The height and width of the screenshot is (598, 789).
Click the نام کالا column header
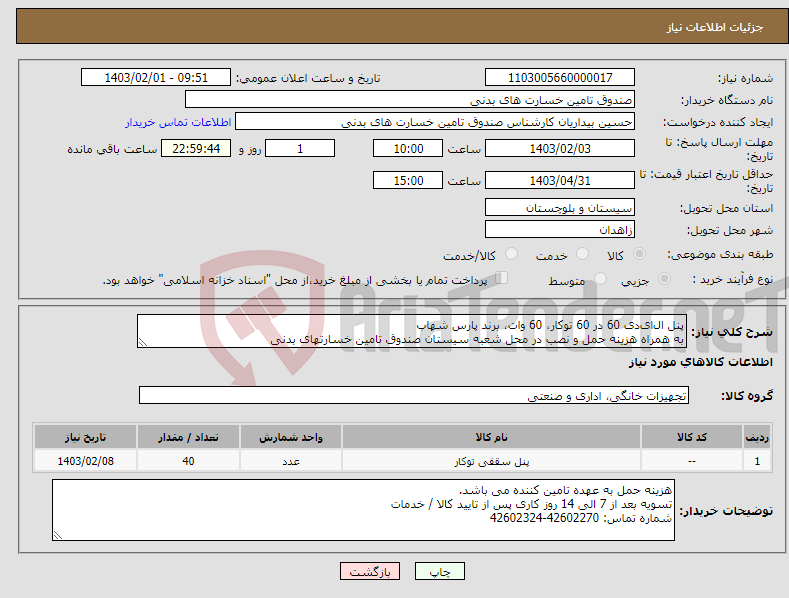tap(491, 437)
